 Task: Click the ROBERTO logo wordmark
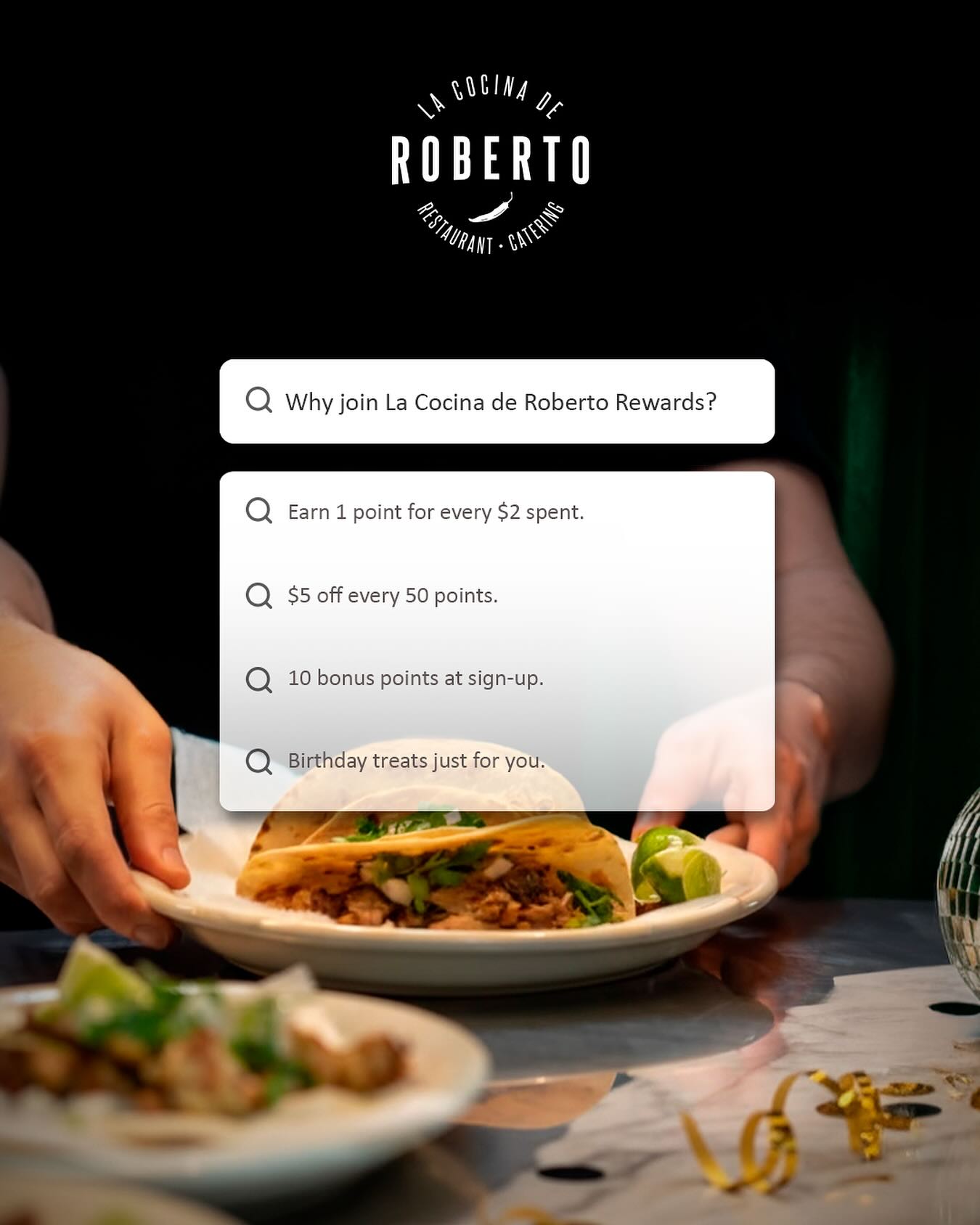click(491, 160)
